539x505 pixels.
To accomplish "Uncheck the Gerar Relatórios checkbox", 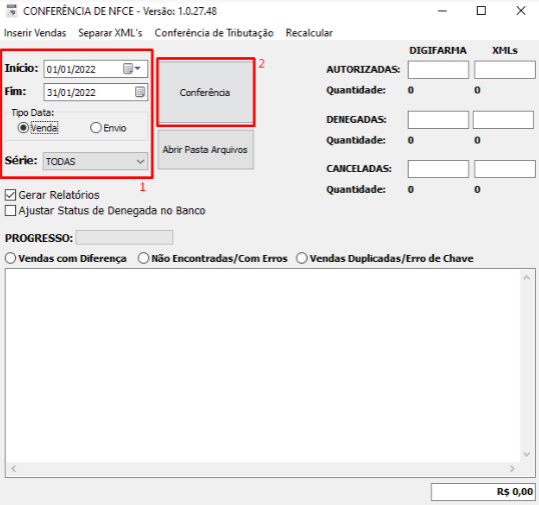I will point(10,195).
